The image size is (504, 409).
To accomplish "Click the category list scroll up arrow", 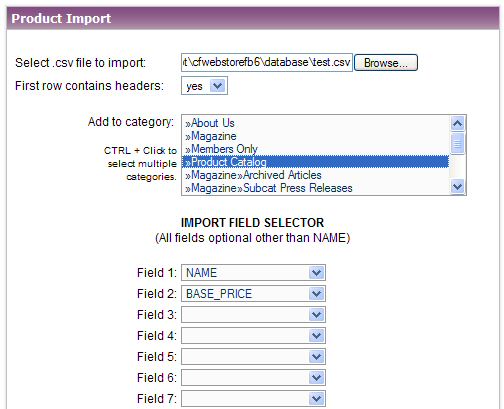I will [457, 124].
